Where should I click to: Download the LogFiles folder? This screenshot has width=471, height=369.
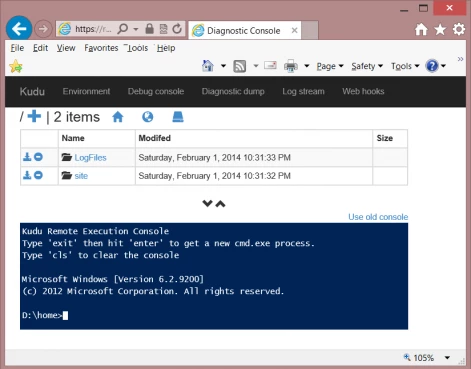[27, 157]
